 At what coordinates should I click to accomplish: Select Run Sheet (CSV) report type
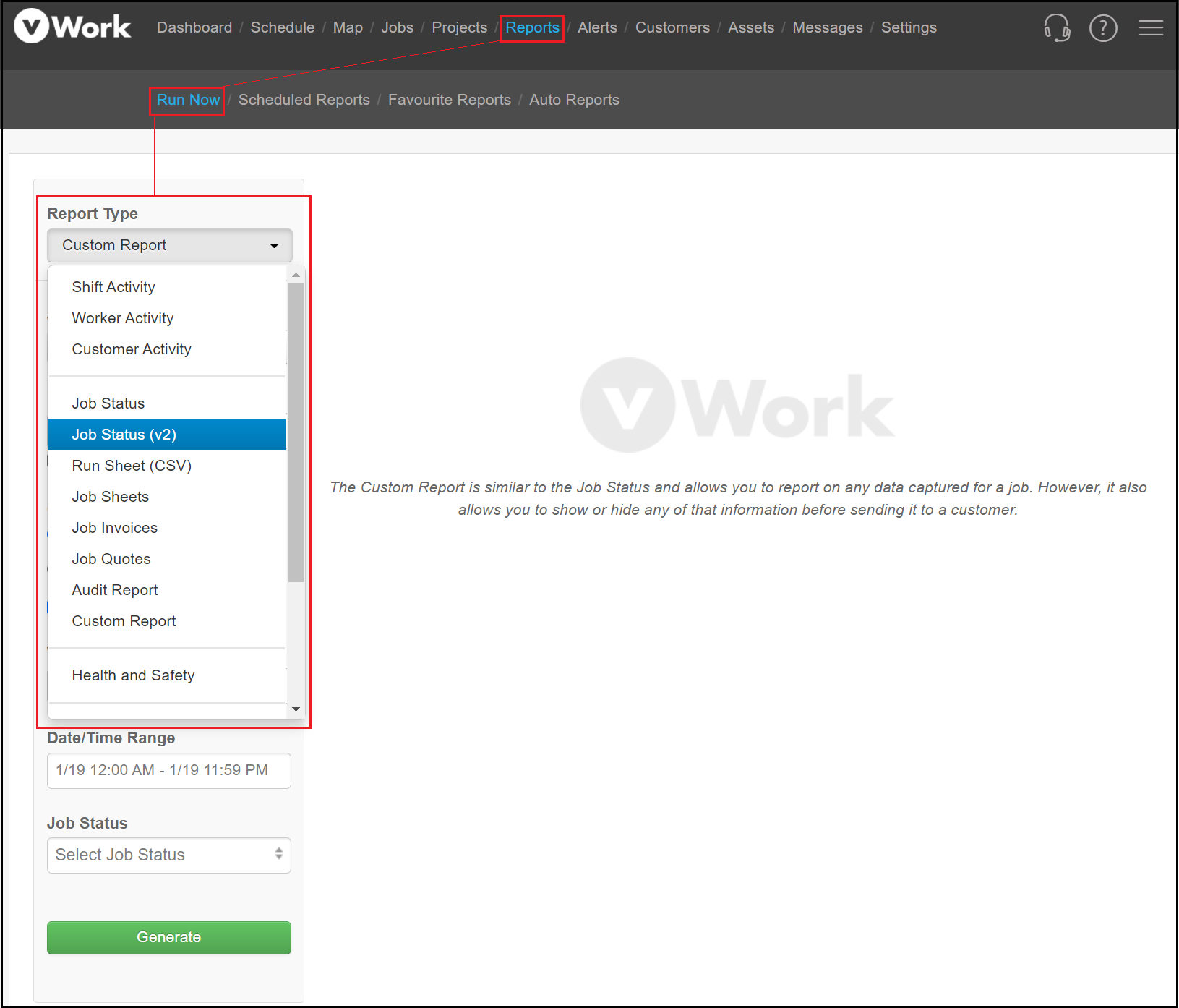131,465
